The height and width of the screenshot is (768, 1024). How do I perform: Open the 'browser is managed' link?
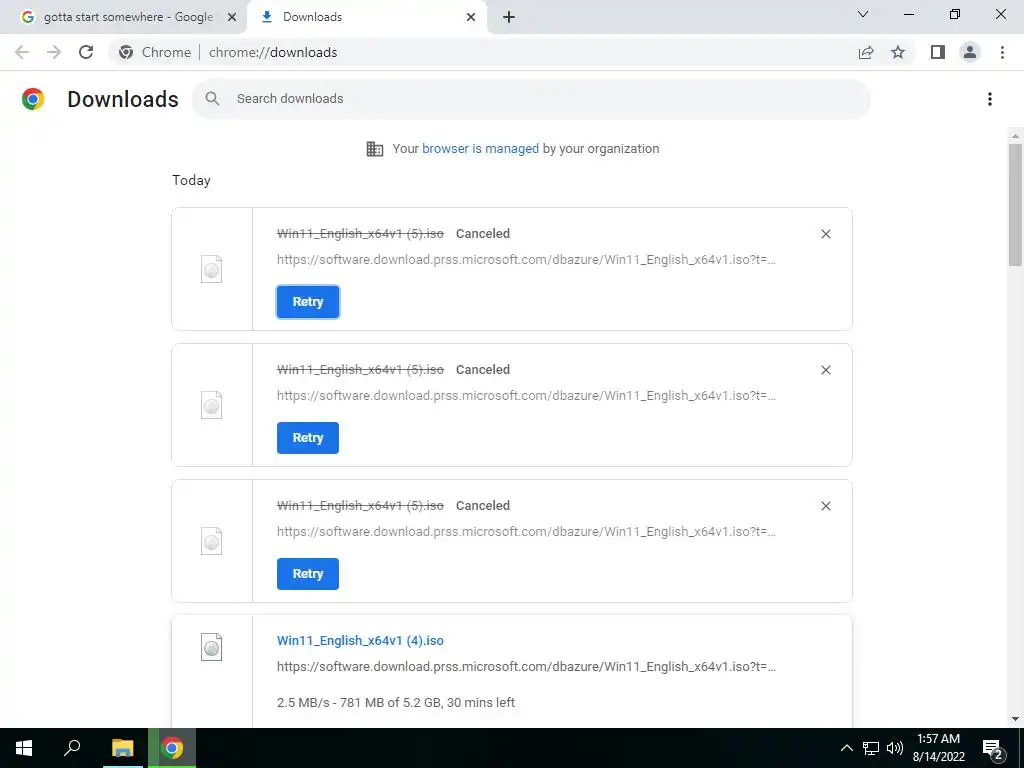pyautogui.click(x=480, y=148)
